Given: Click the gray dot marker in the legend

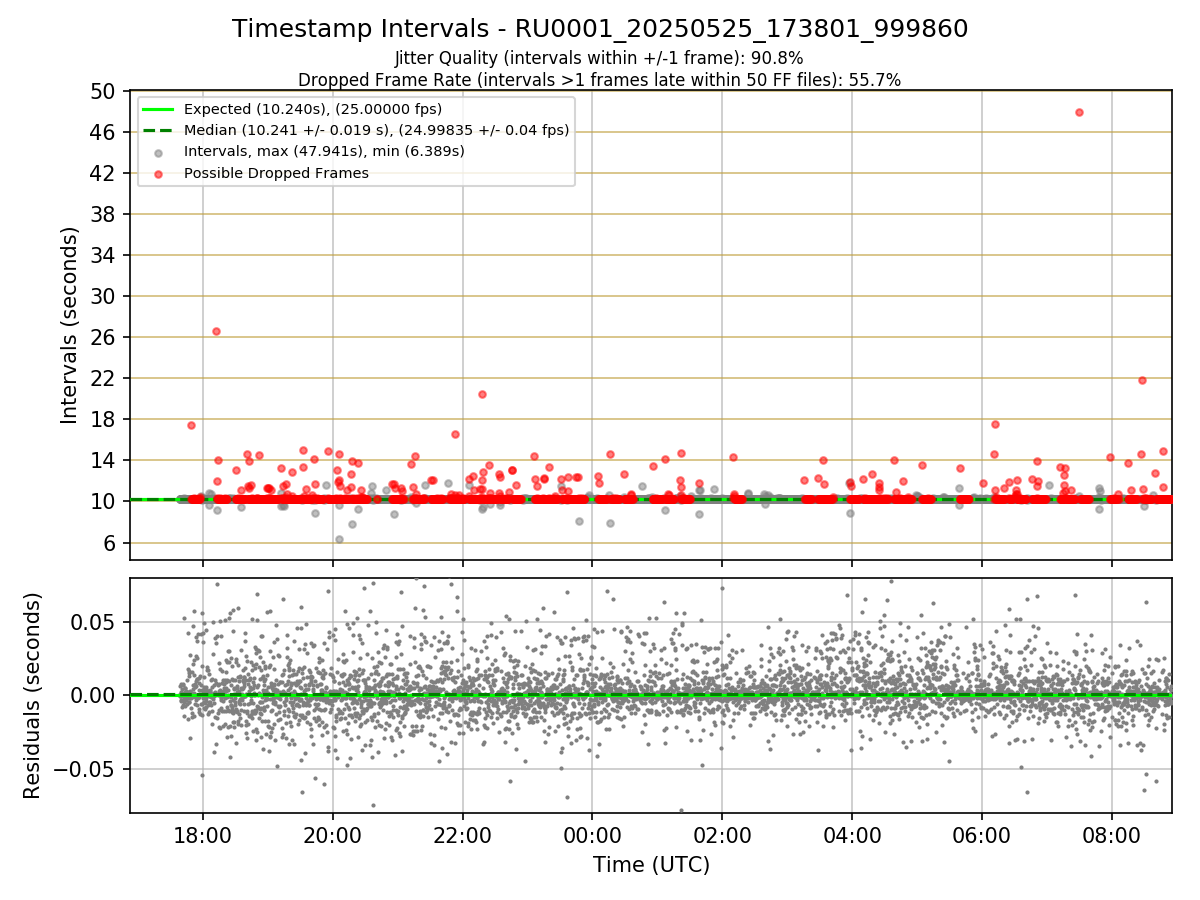Looking at the screenshot, I should tap(159, 151).
